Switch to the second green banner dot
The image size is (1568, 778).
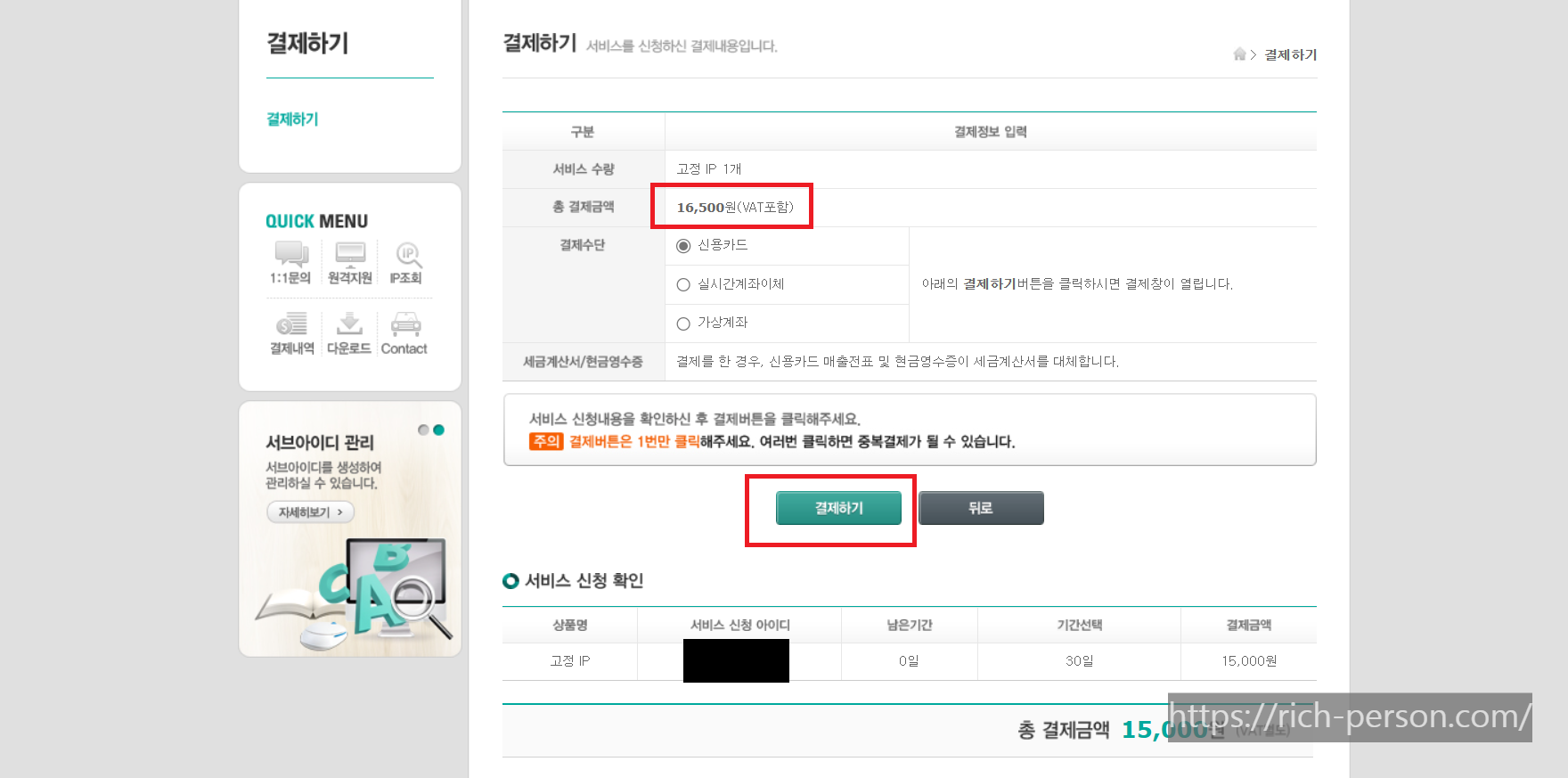pyautogui.click(x=438, y=430)
